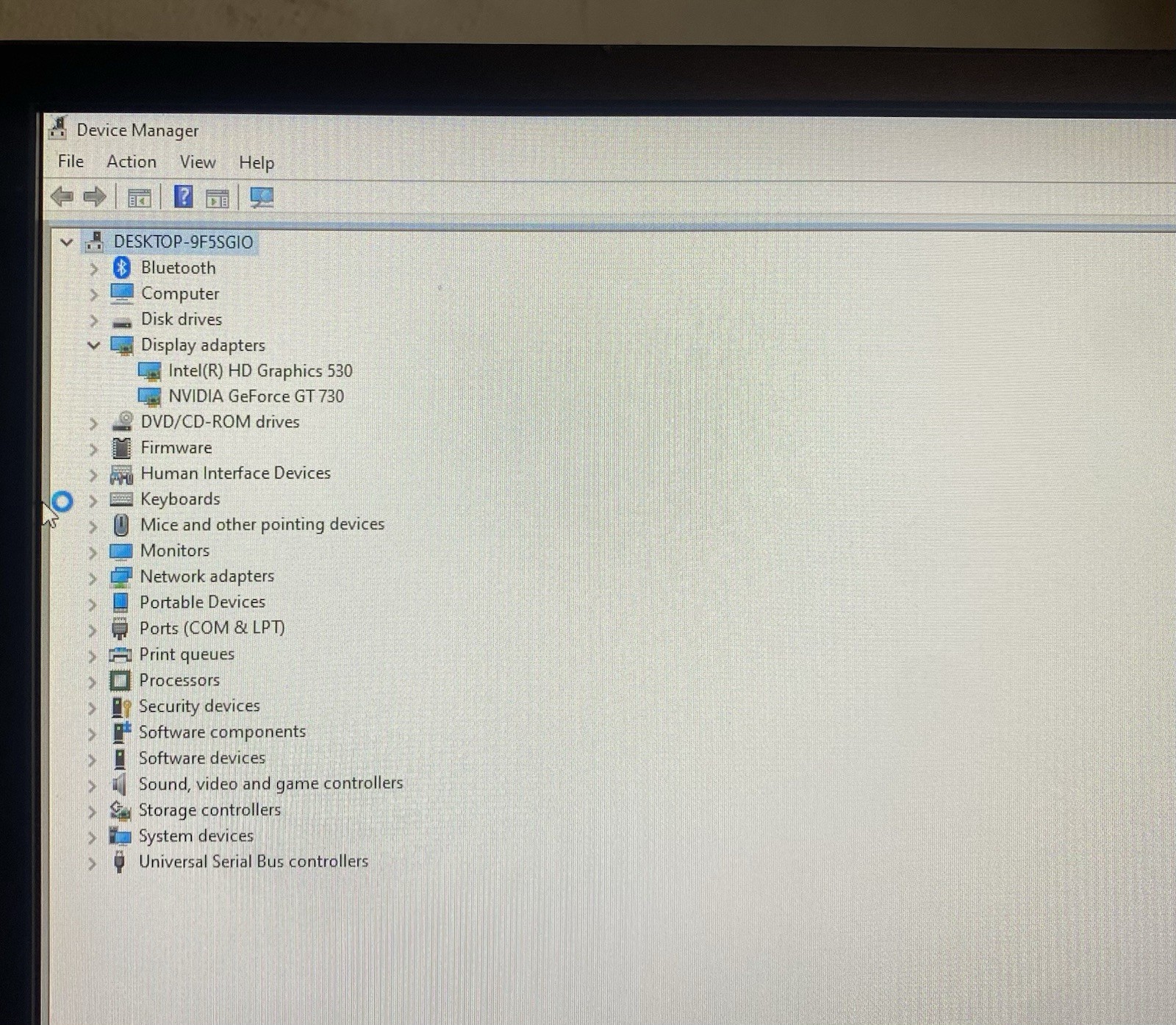Click the Disk drives category icon

coord(122,321)
